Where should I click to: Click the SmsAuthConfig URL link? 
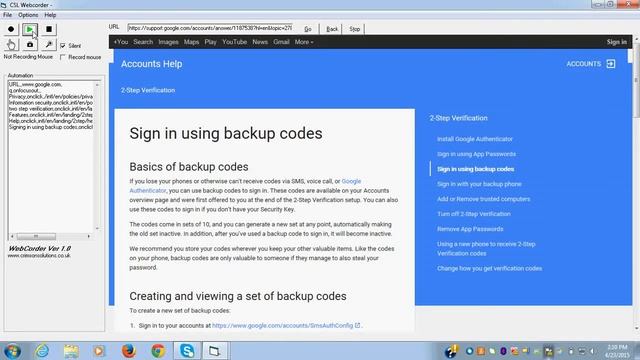[282, 326]
